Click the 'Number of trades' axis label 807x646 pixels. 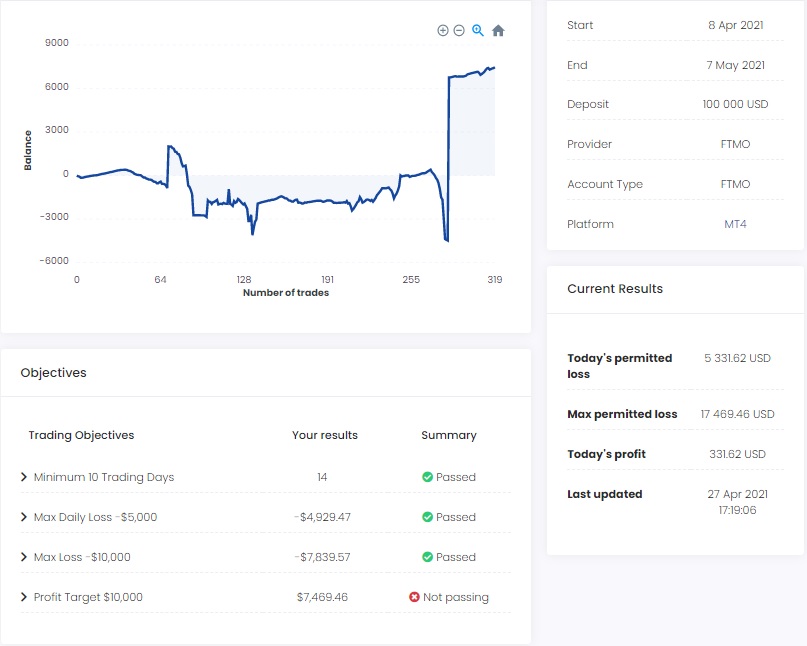coord(285,293)
